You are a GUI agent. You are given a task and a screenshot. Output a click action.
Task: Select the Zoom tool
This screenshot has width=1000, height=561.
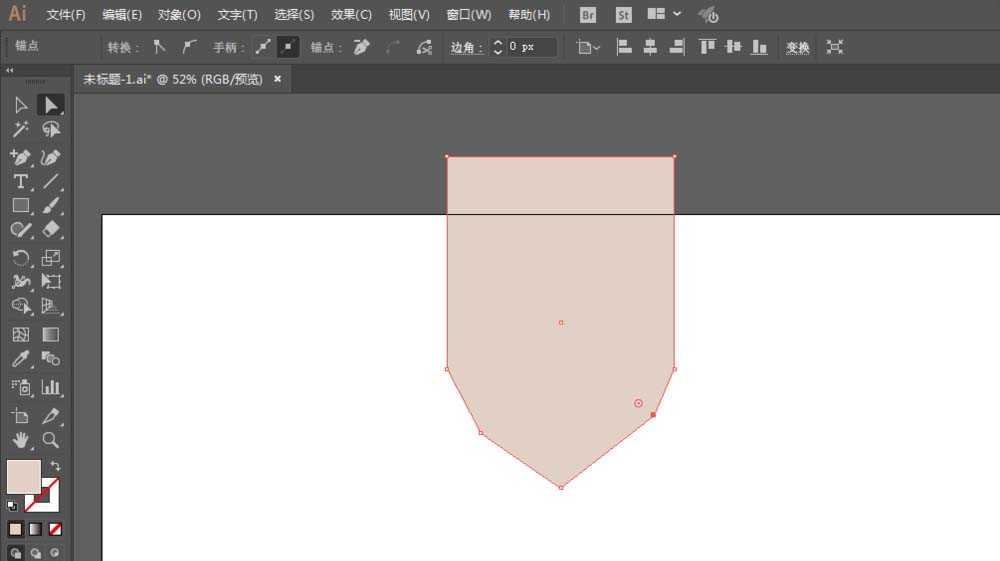click(50, 440)
